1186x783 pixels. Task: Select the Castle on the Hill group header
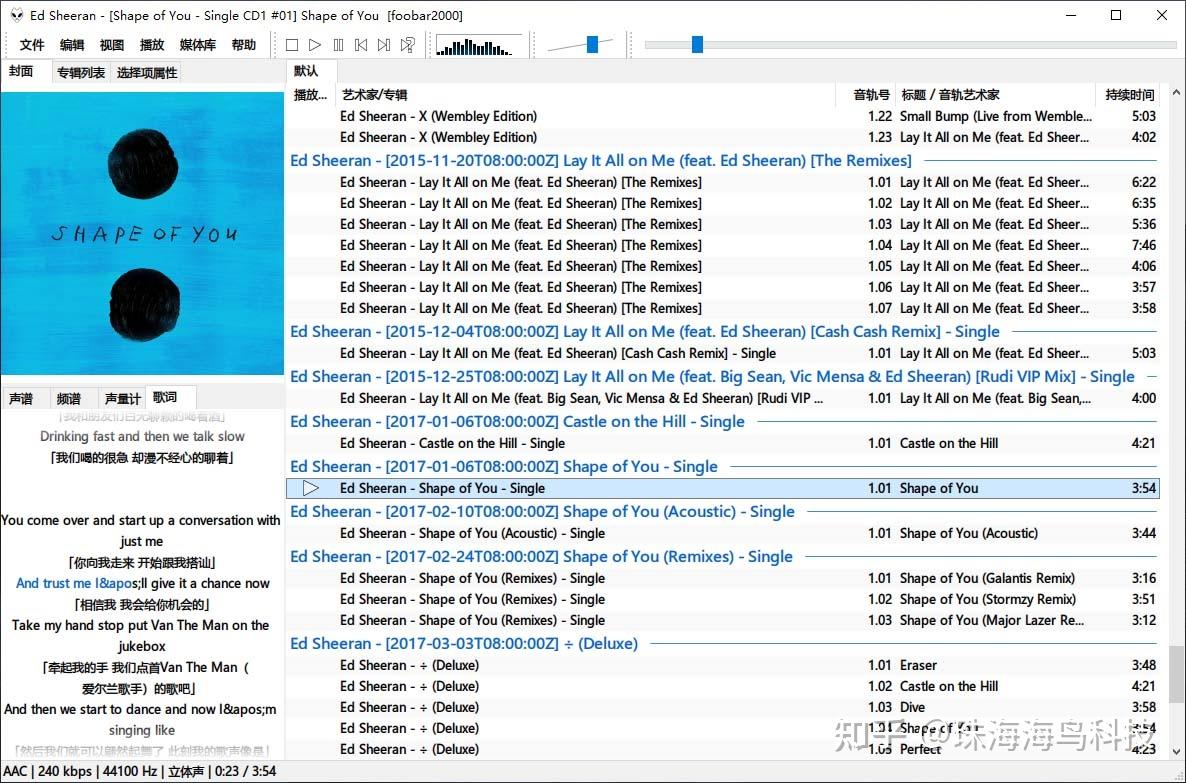point(516,421)
